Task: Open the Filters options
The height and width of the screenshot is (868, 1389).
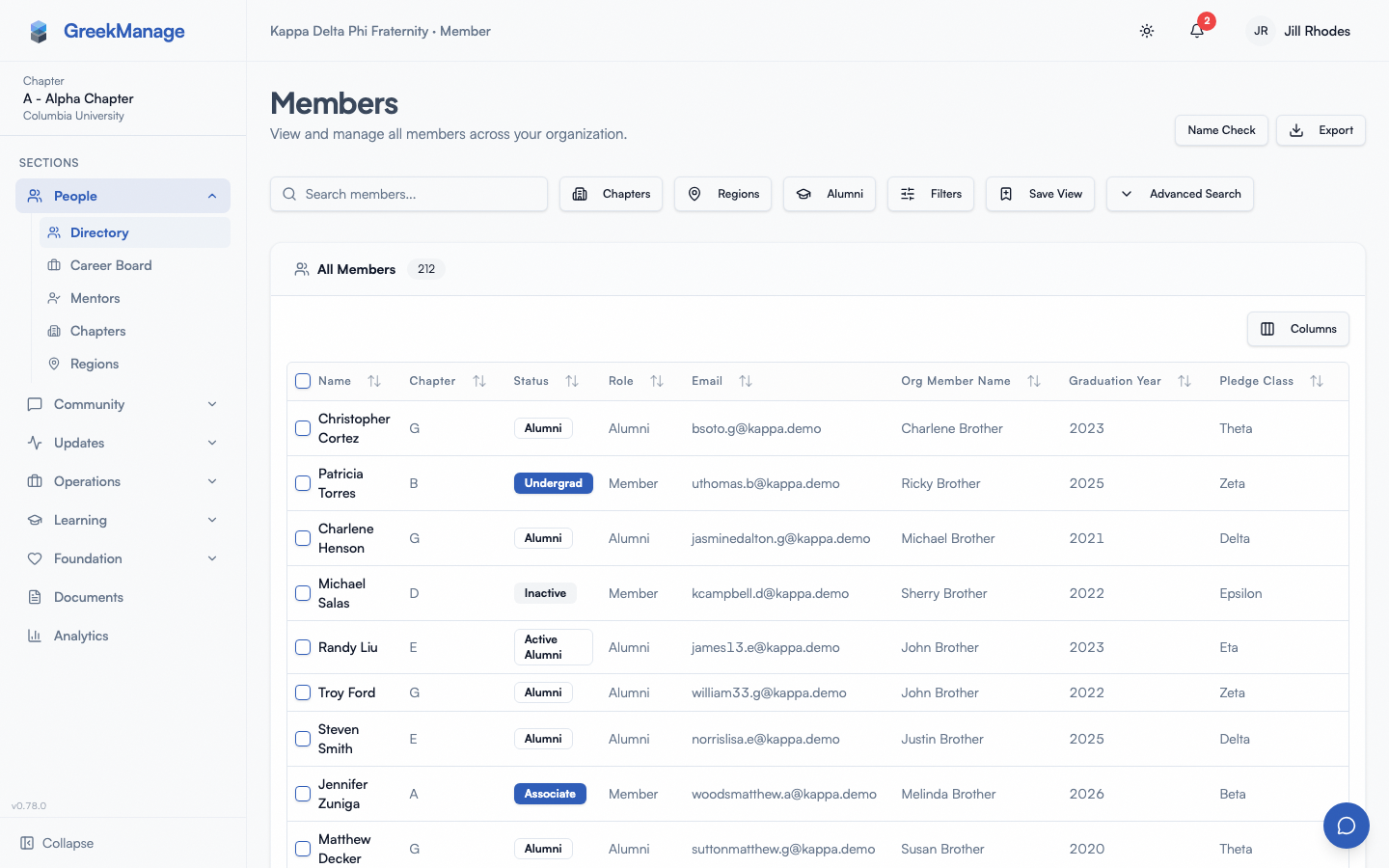Action: click(x=931, y=194)
